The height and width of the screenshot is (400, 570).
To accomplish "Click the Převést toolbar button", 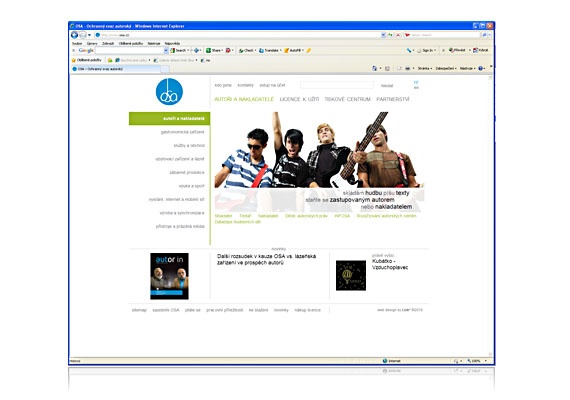I will coord(458,50).
